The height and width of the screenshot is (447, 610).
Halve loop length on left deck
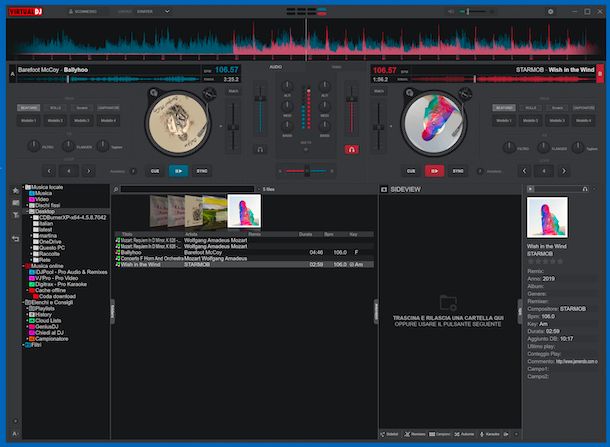pos(49,171)
